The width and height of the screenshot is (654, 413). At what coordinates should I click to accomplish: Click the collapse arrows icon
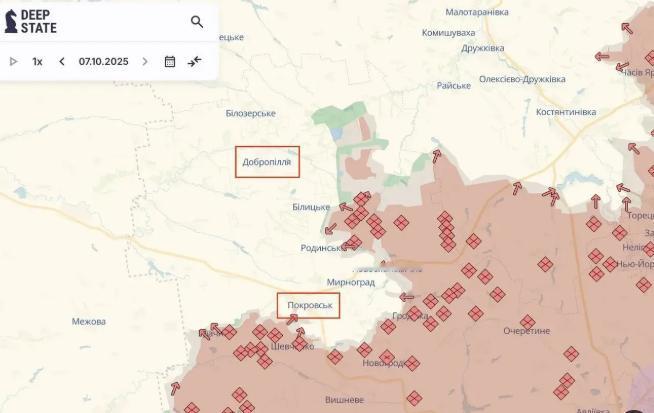[194, 62]
